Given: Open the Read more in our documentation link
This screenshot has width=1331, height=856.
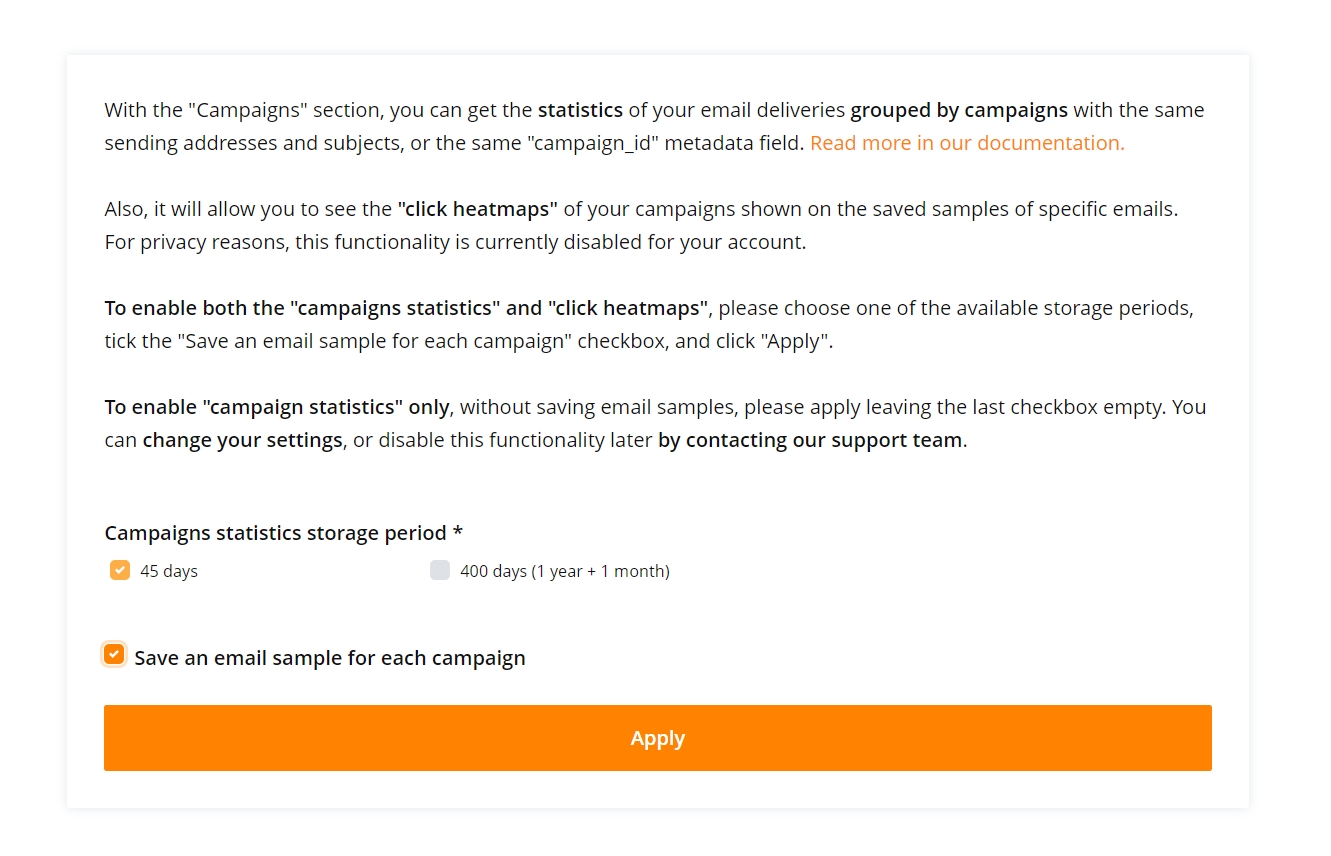Looking at the screenshot, I should (x=967, y=143).
